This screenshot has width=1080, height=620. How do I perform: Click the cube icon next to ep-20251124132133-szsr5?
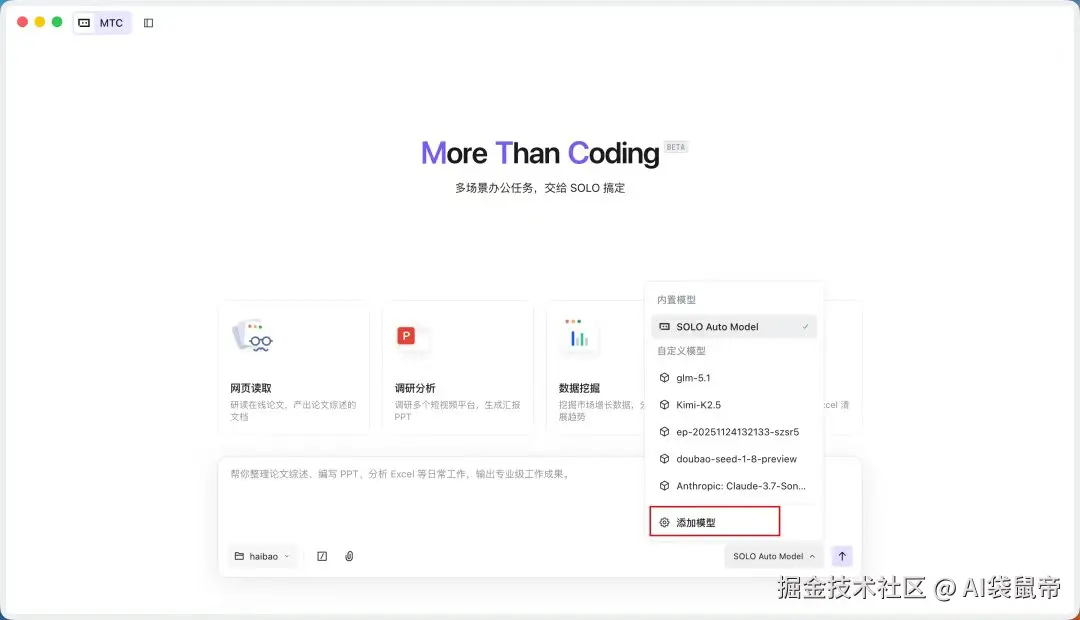[x=664, y=431]
